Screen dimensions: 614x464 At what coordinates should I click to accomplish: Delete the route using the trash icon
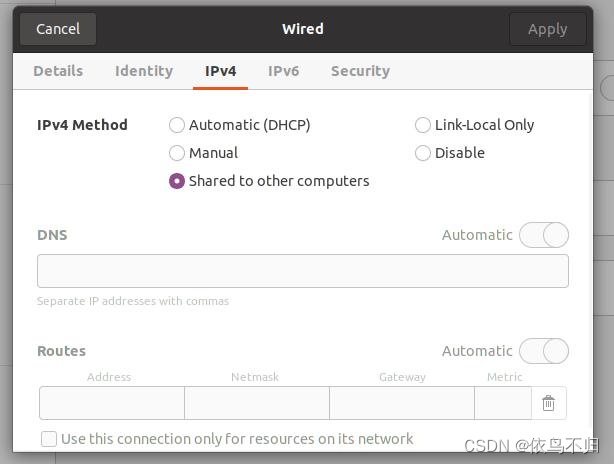point(548,403)
